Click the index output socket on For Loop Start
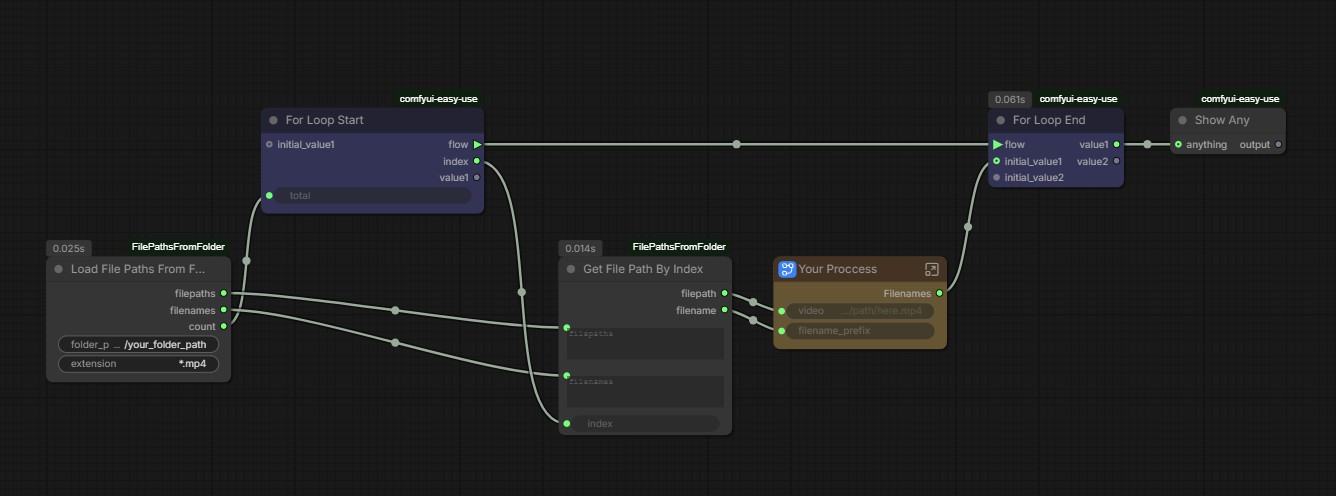Viewport: 1336px width, 496px height. (476, 161)
